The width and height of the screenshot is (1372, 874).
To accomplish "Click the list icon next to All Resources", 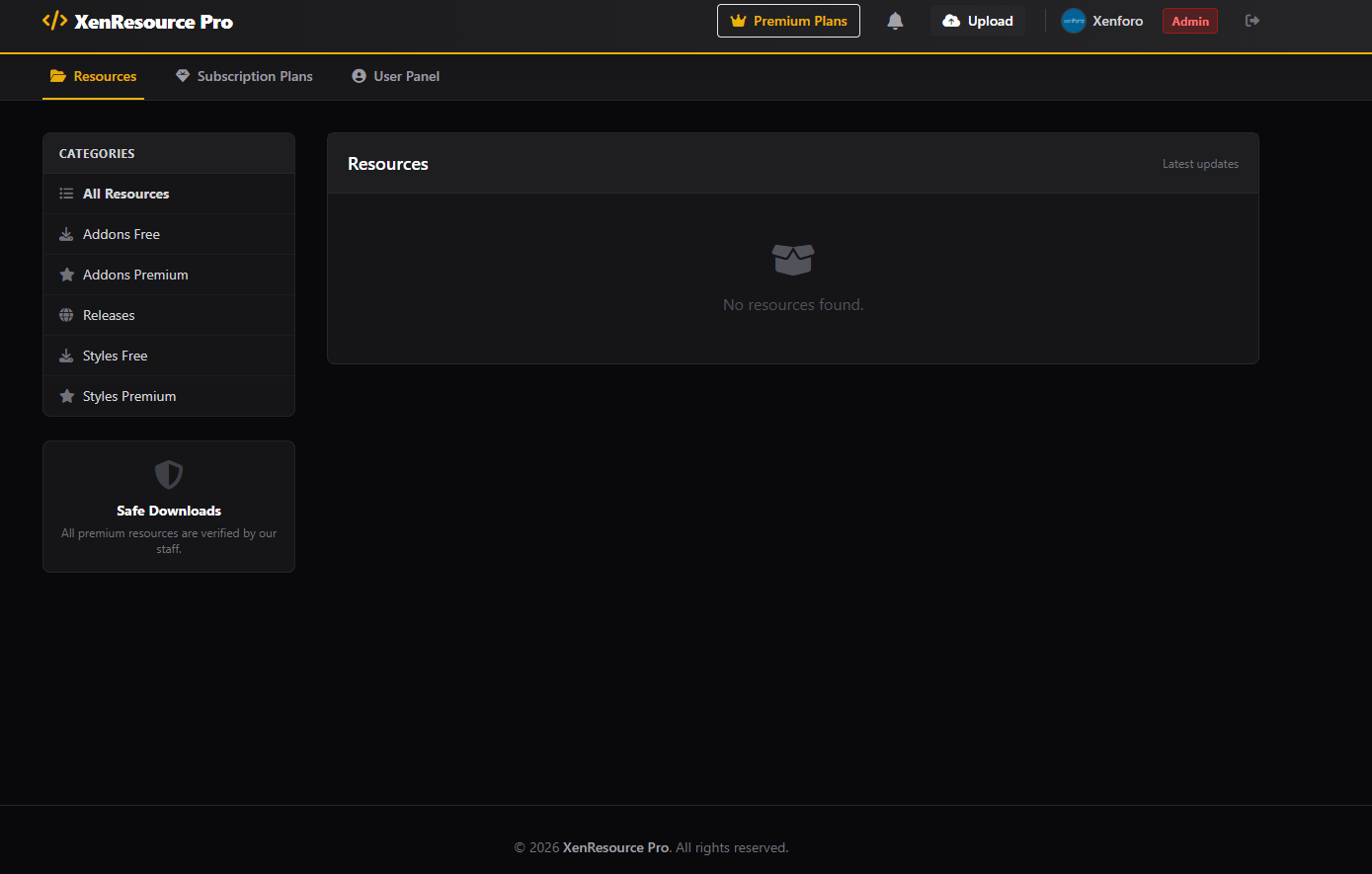I will pos(66,194).
